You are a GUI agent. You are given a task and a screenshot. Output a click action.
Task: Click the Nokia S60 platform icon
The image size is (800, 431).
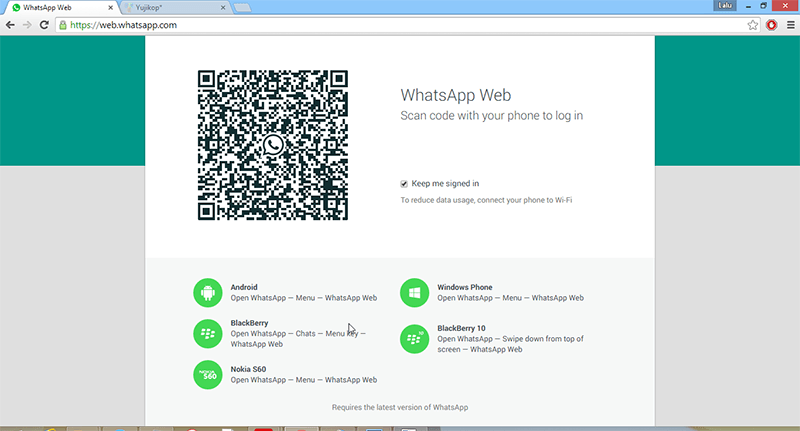coord(208,375)
